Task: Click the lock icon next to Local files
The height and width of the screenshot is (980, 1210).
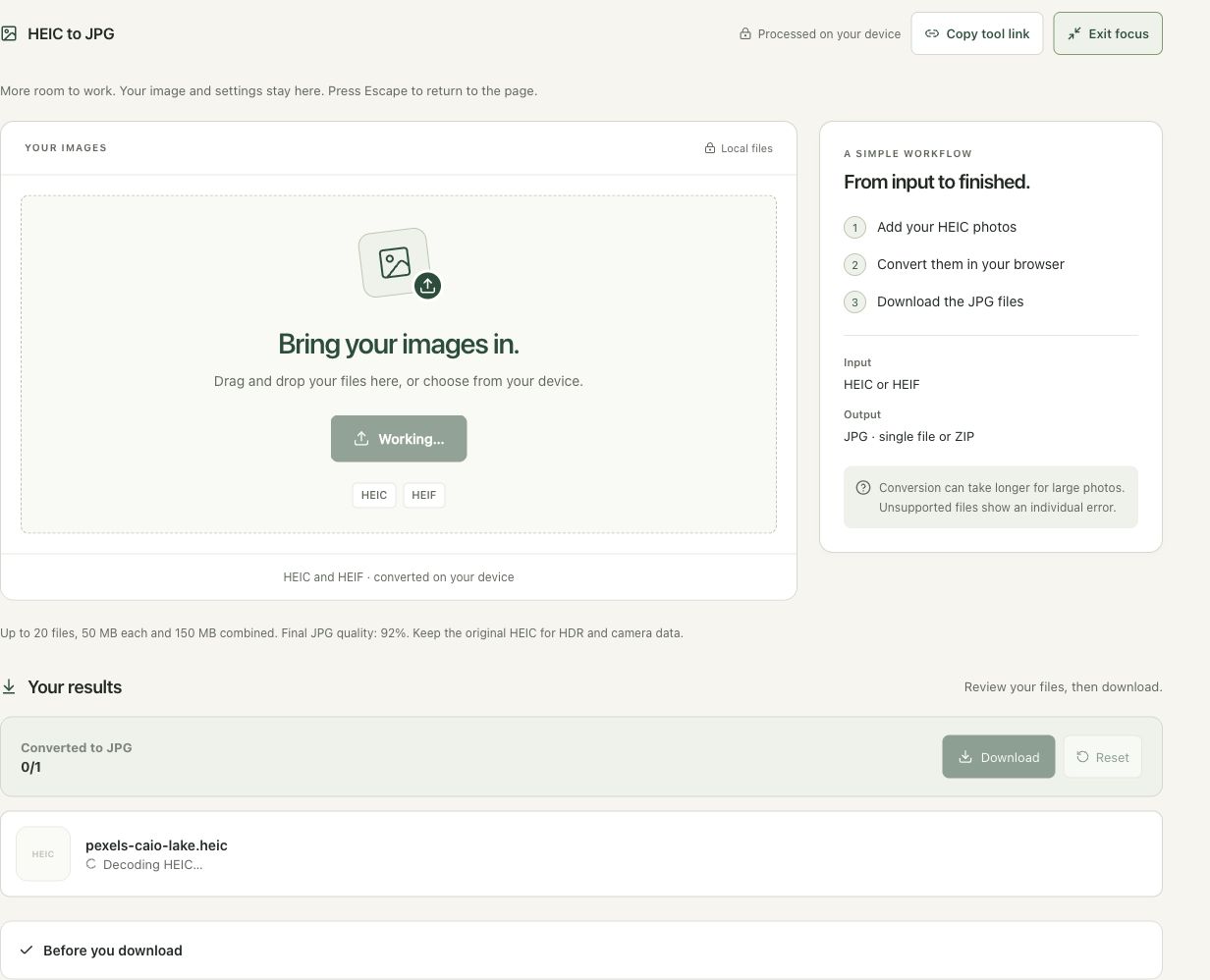Action: click(710, 148)
